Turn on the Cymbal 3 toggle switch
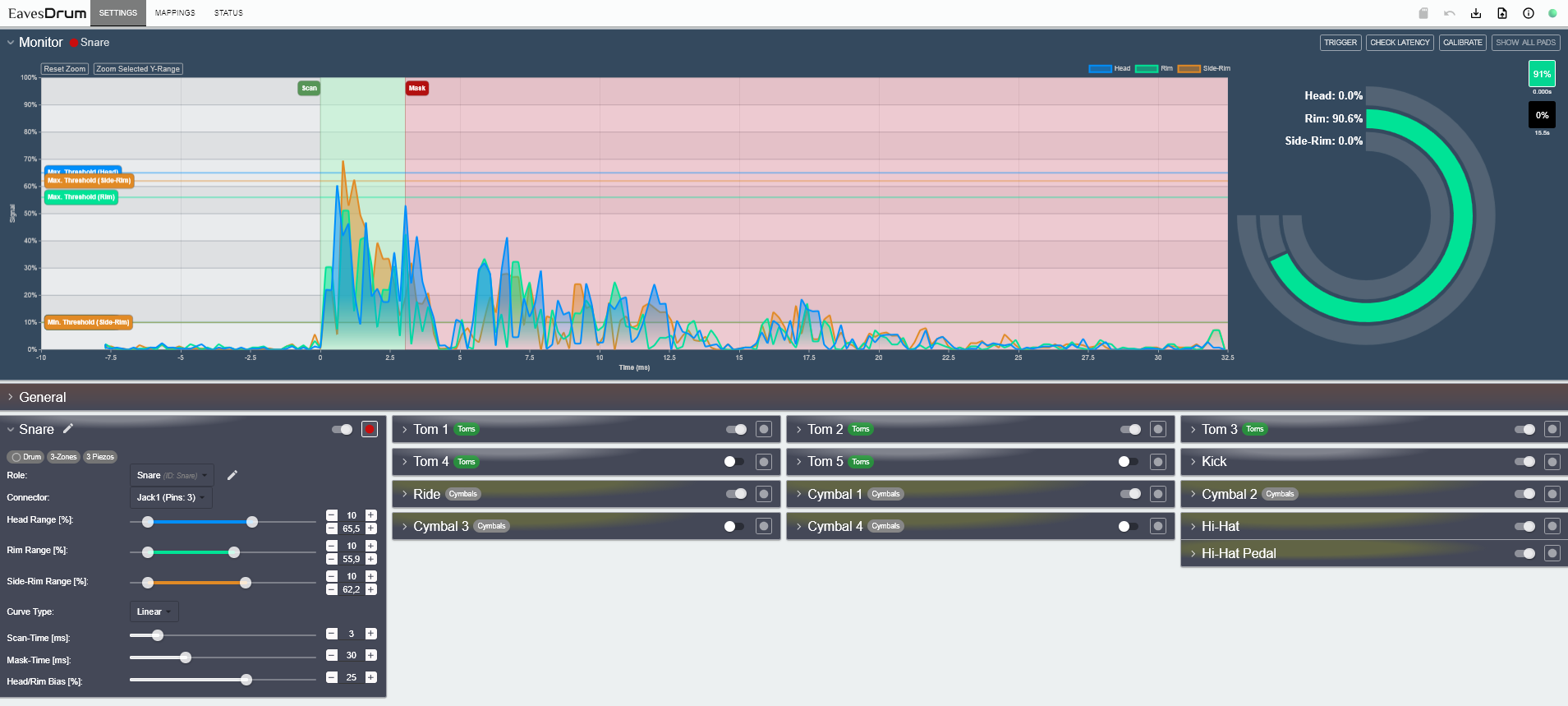The width and height of the screenshot is (1568, 706). pyautogui.click(x=734, y=526)
